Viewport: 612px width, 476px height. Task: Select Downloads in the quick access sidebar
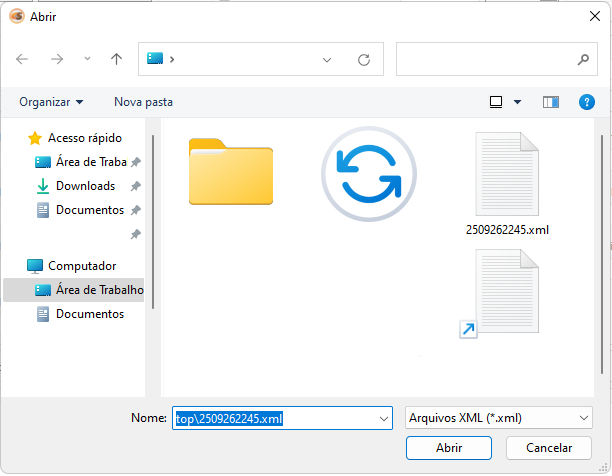(85, 186)
